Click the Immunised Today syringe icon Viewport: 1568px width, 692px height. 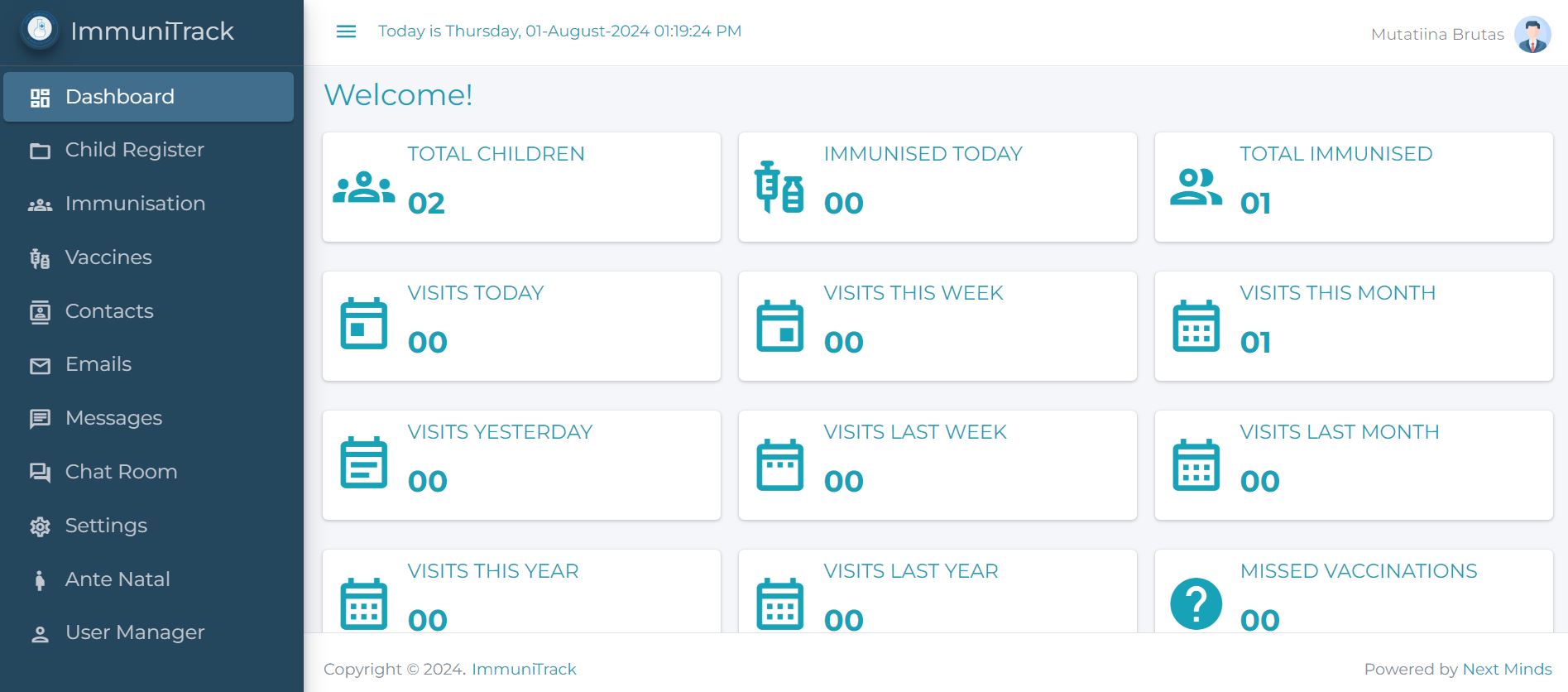coord(779,187)
